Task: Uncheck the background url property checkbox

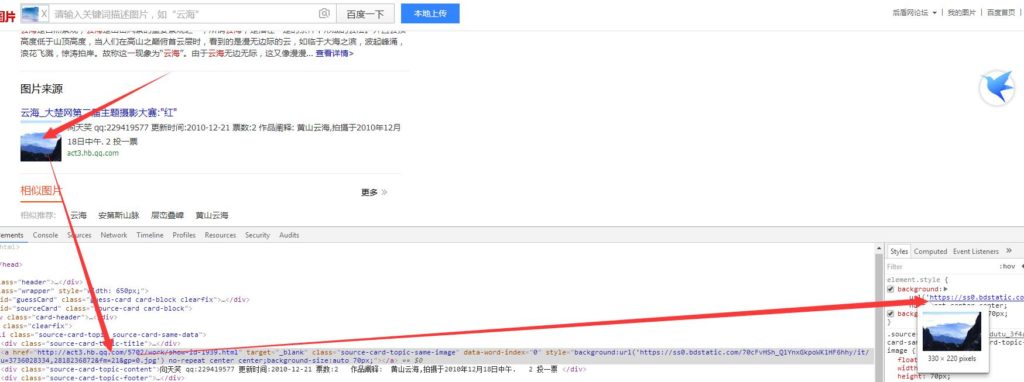Action: click(890, 289)
